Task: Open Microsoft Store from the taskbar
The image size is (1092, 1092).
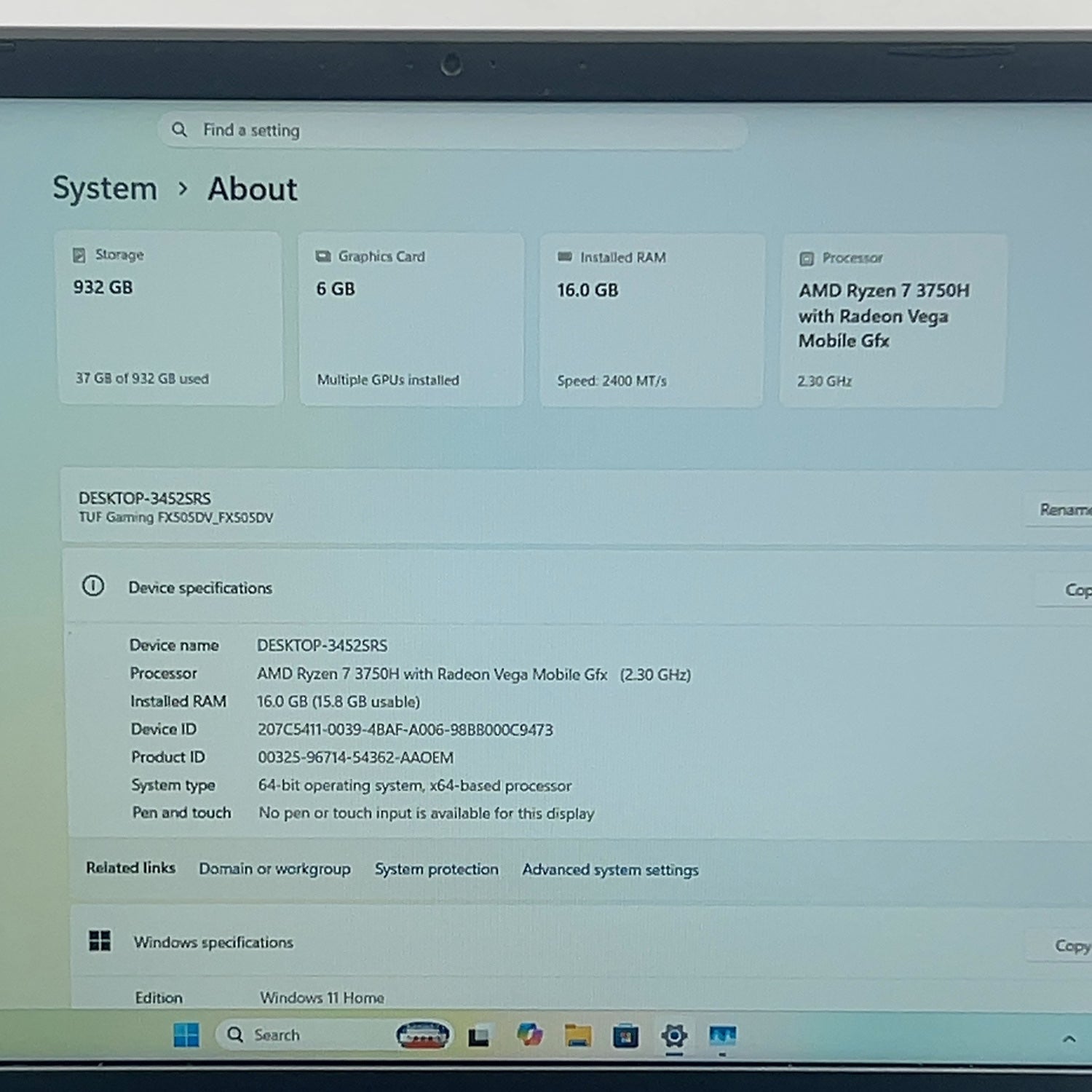Action: pyautogui.click(x=625, y=1036)
